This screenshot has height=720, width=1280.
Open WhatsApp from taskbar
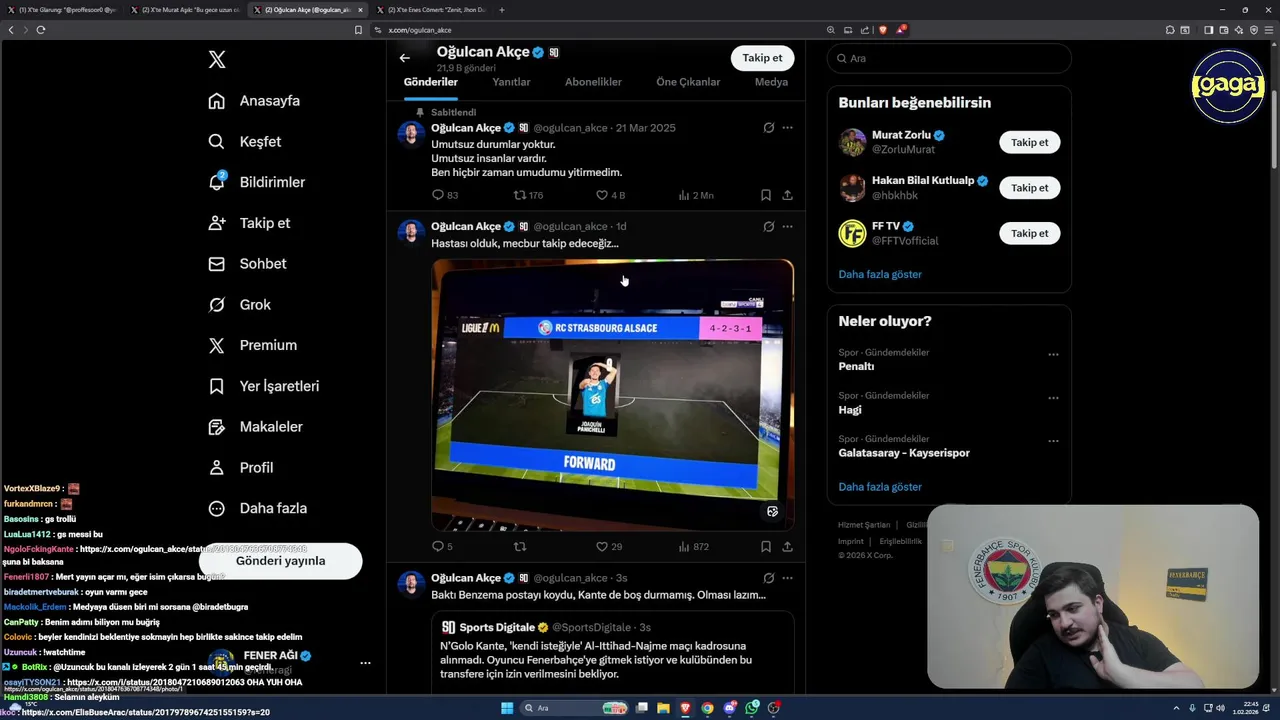(x=752, y=708)
